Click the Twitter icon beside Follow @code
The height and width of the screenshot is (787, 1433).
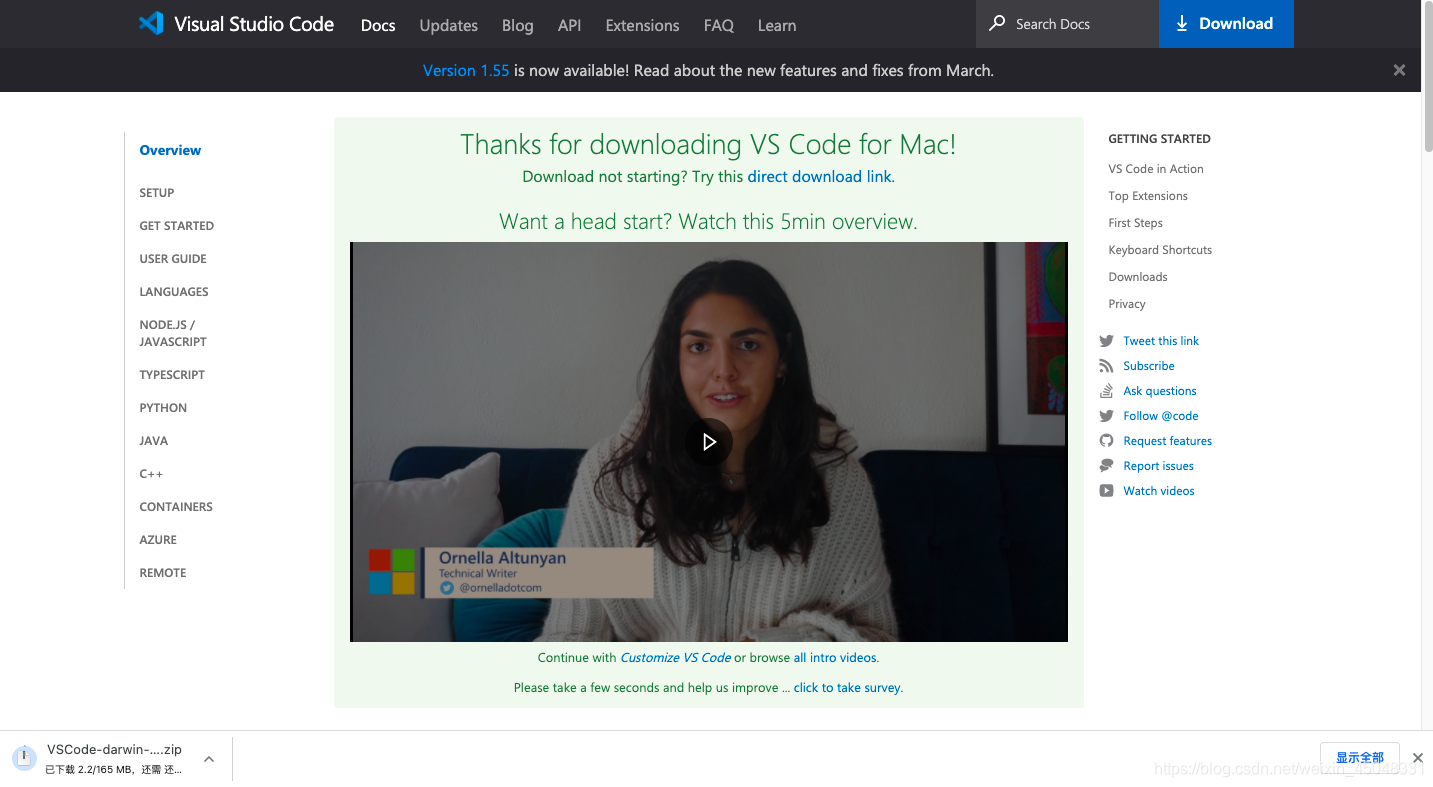point(1106,416)
